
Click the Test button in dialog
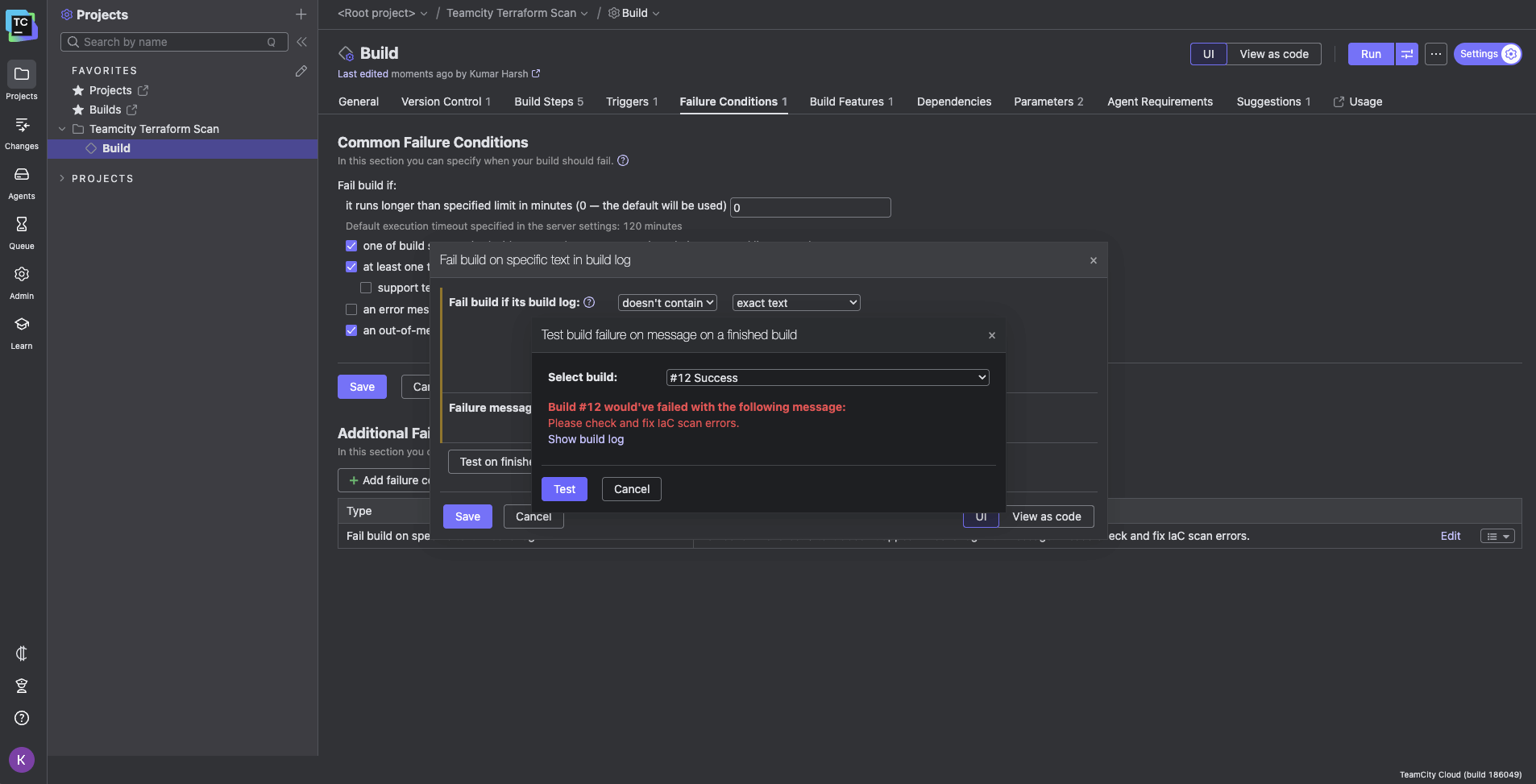(x=564, y=489)
